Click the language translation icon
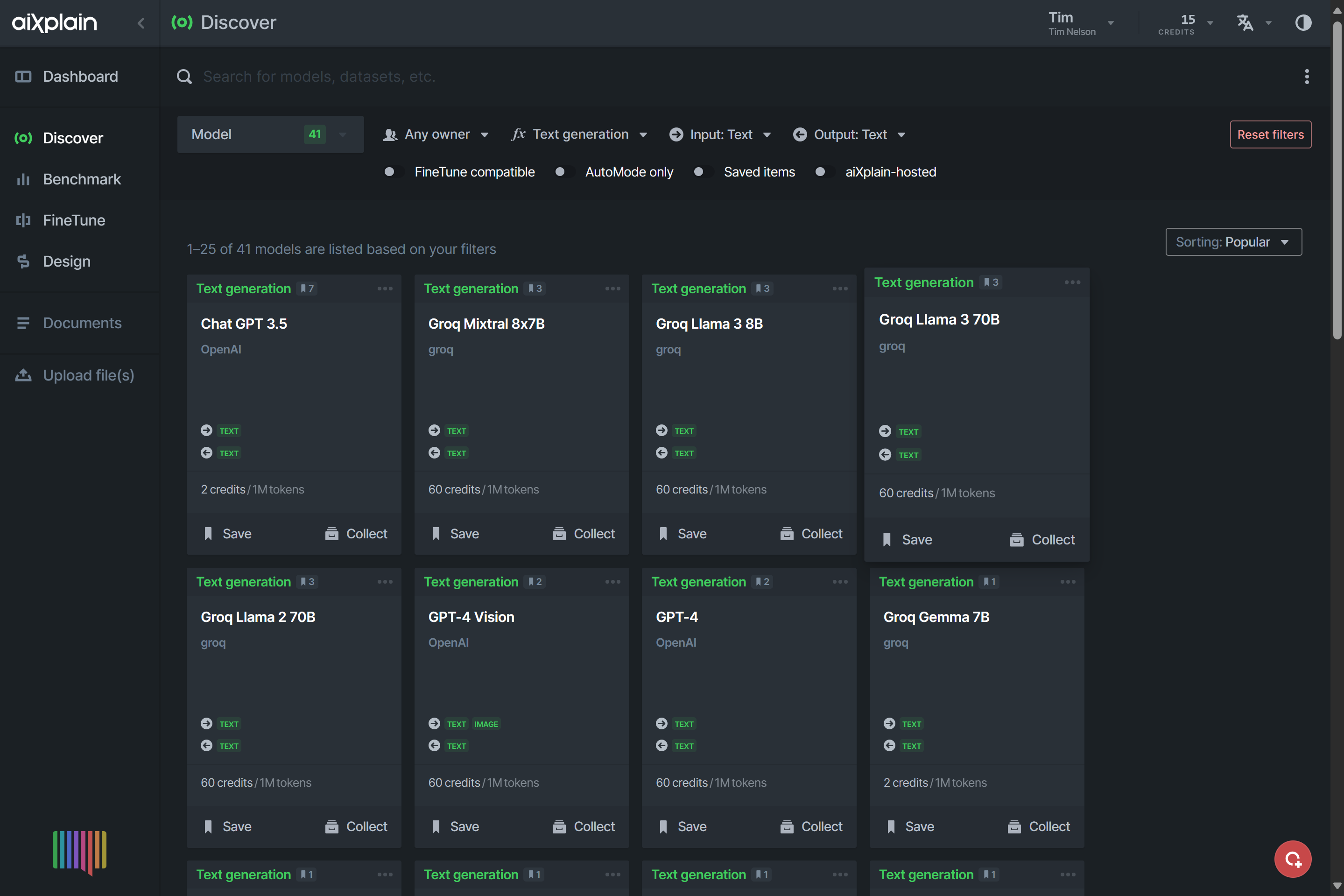This screenshot has height=896, width=1344. pos(1245,23)
